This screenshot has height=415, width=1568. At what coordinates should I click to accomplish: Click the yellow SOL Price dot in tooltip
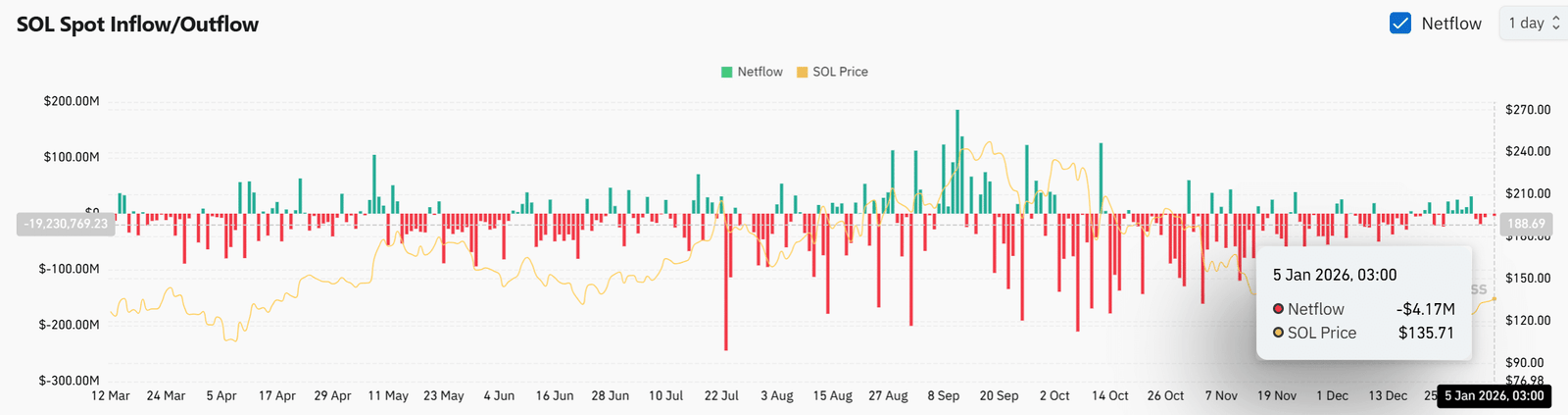point(1278,333)
